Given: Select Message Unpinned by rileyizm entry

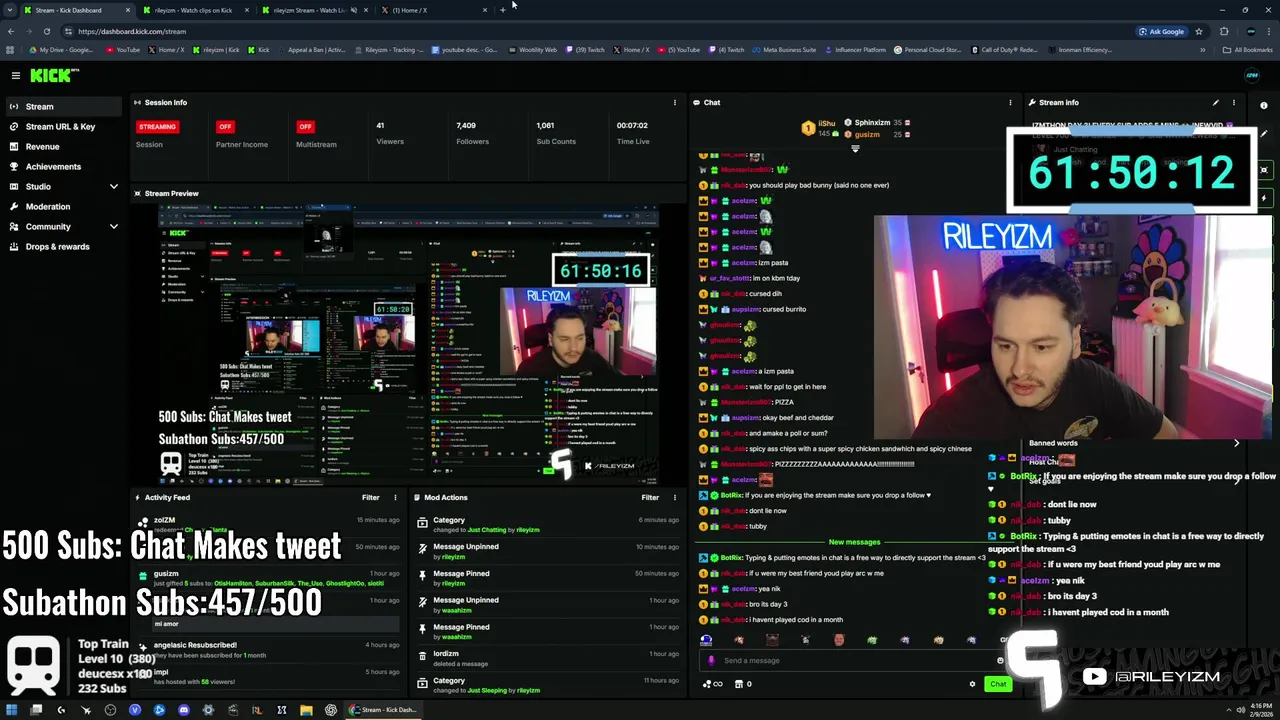Looking at the screenshot, I should tap(548, 551).
